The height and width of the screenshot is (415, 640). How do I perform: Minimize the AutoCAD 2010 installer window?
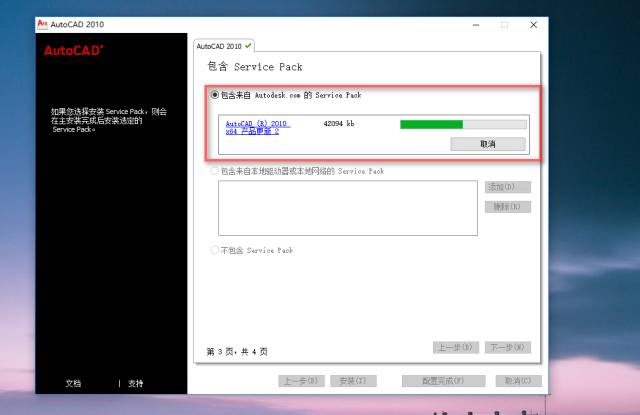476,25
